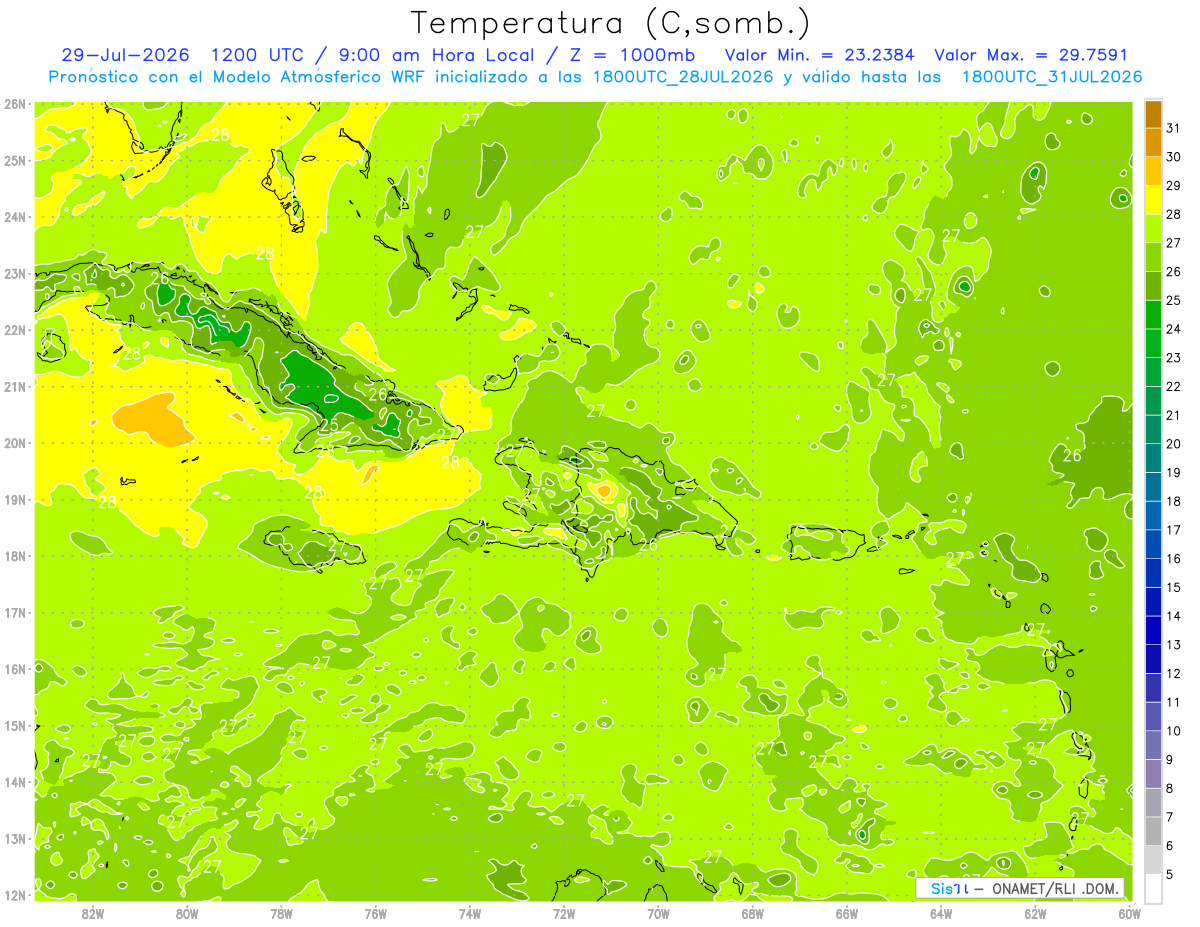
Task: Click the colorbar label '20'
Action: pos(1174,444)
